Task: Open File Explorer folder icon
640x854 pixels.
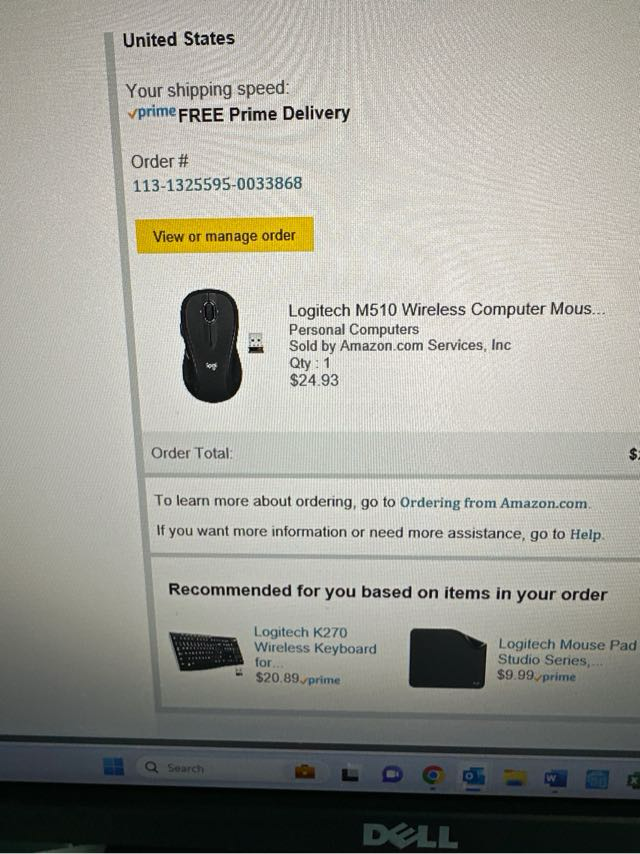Action: coord(514,777)
